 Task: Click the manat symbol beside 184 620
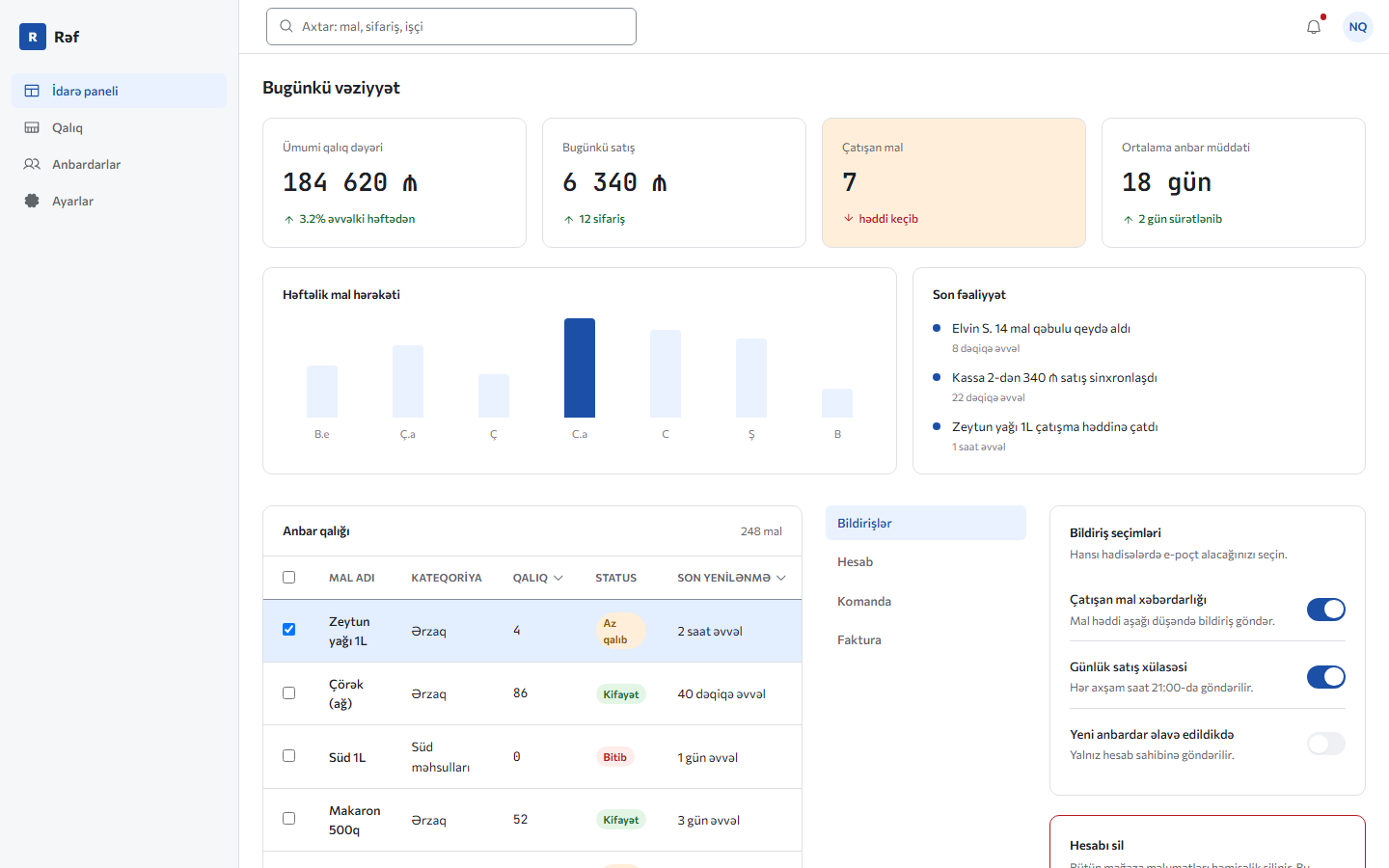pyautogui.click(x=410, y=182)
